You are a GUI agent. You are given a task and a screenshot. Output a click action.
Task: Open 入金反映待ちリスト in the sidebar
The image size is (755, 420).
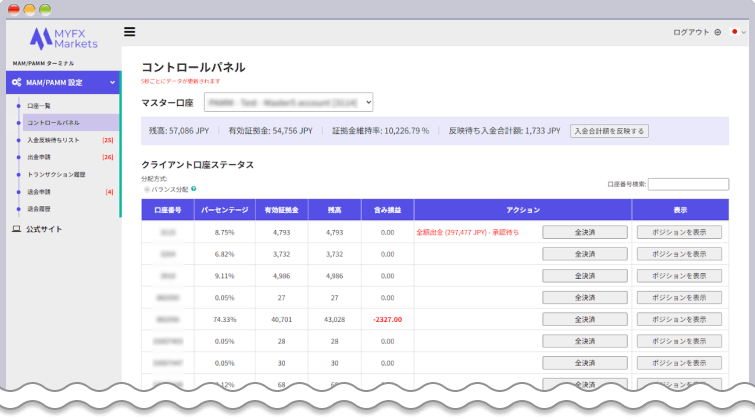point(53,140)
